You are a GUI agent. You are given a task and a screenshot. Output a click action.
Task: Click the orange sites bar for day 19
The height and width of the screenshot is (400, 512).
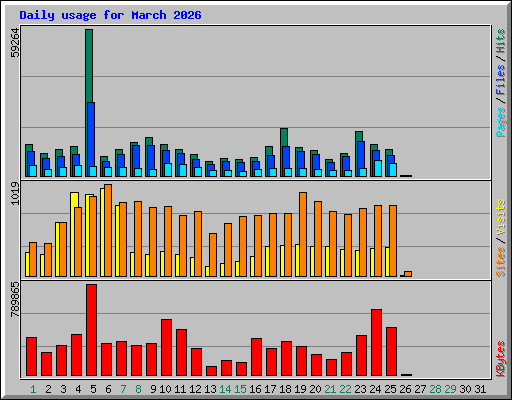coord(303,234)
